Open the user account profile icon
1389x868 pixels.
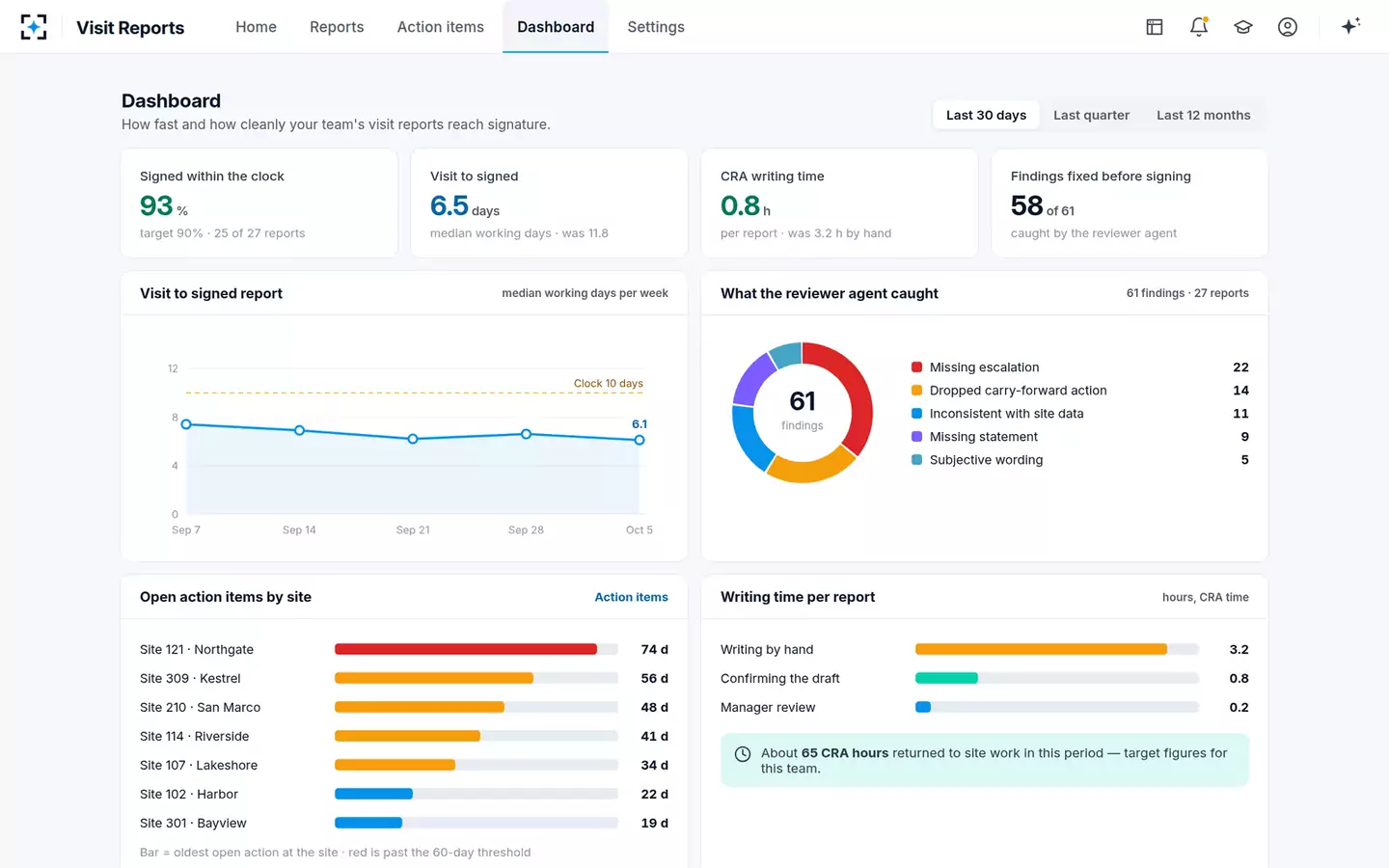(x=1288, y=27)
